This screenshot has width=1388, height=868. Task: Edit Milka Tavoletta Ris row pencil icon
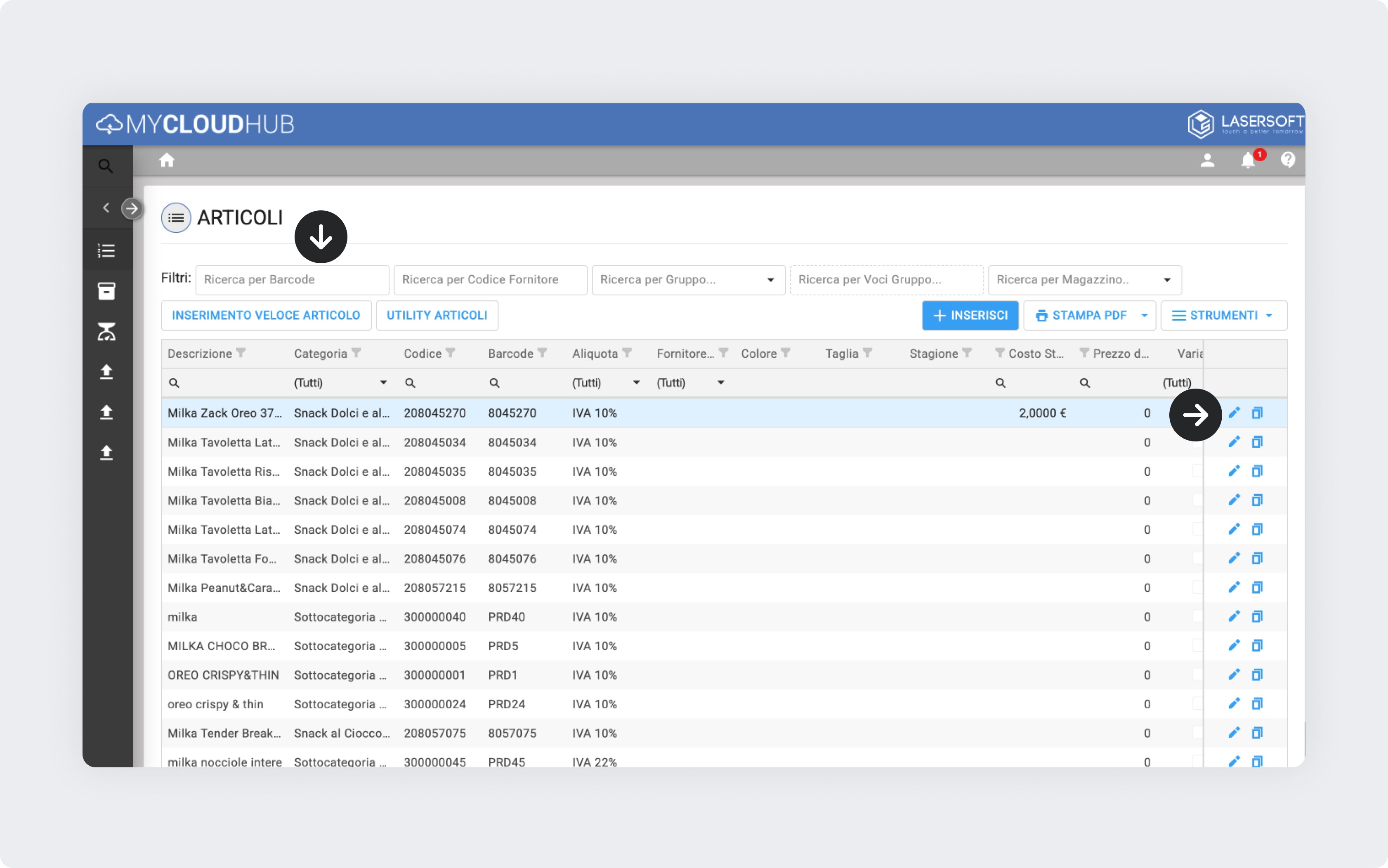click(x=1234, y=471)
